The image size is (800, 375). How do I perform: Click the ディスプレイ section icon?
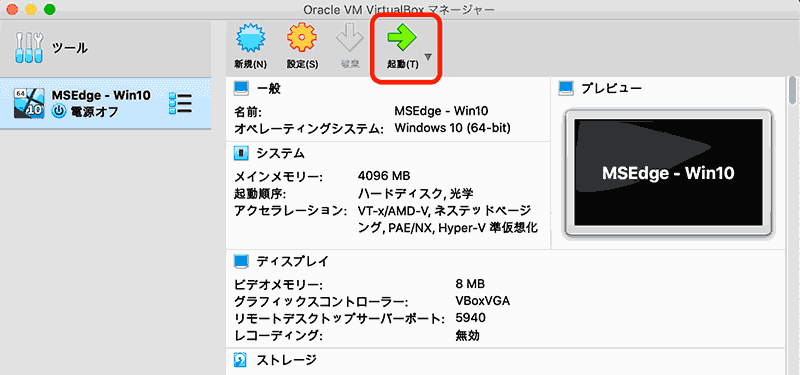click(241, 261)
